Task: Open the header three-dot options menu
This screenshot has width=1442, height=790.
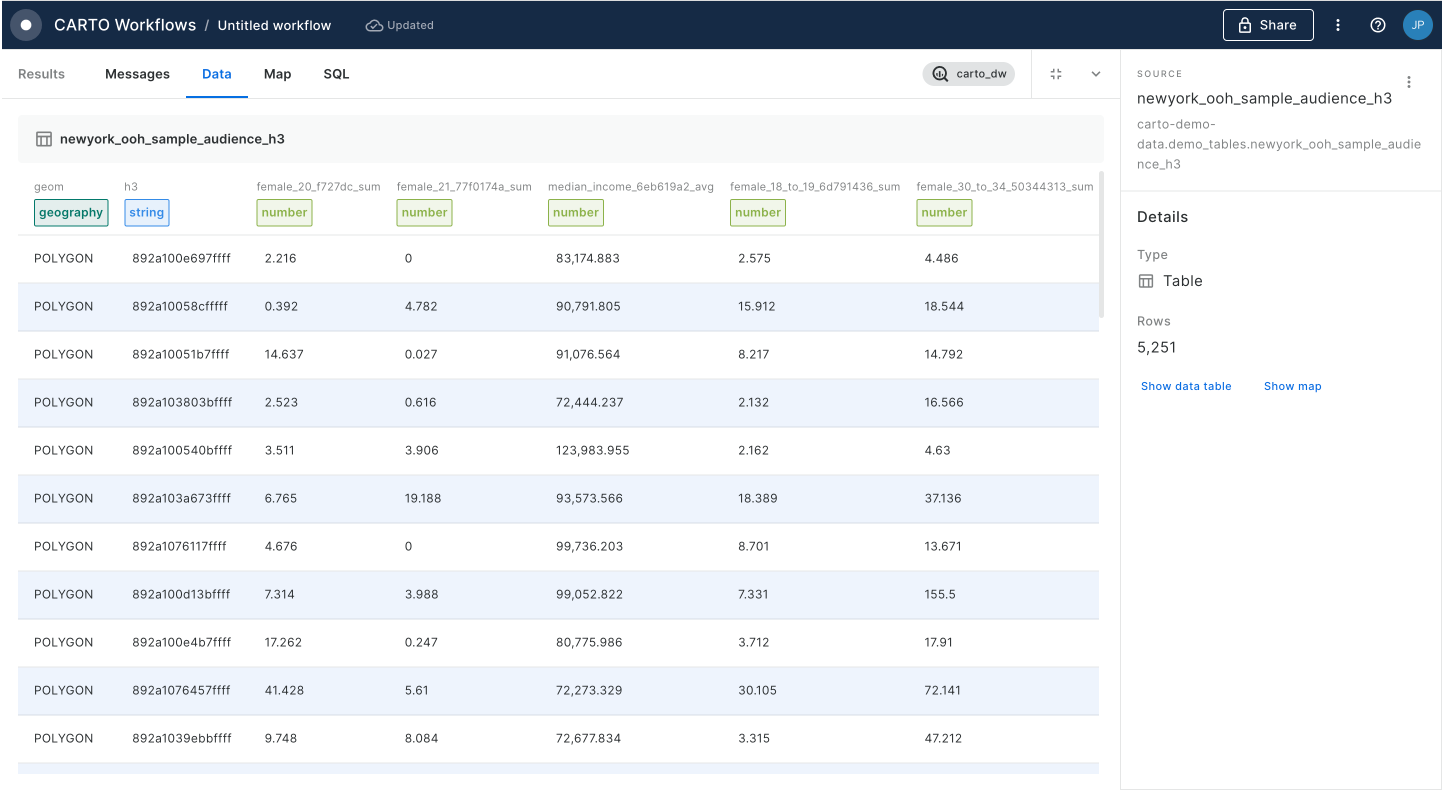Action: click(x=1338, y=25)
